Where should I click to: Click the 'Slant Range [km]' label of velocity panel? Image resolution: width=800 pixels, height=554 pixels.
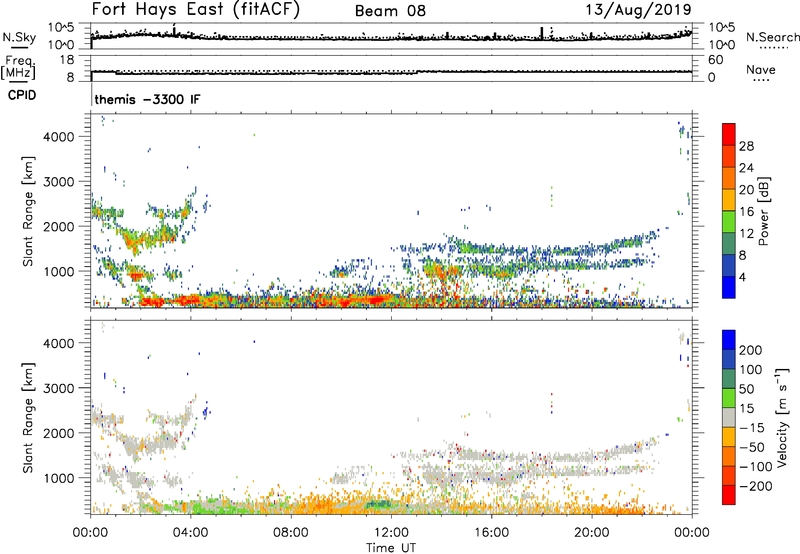pyautogui.click(x=28, y=417)
